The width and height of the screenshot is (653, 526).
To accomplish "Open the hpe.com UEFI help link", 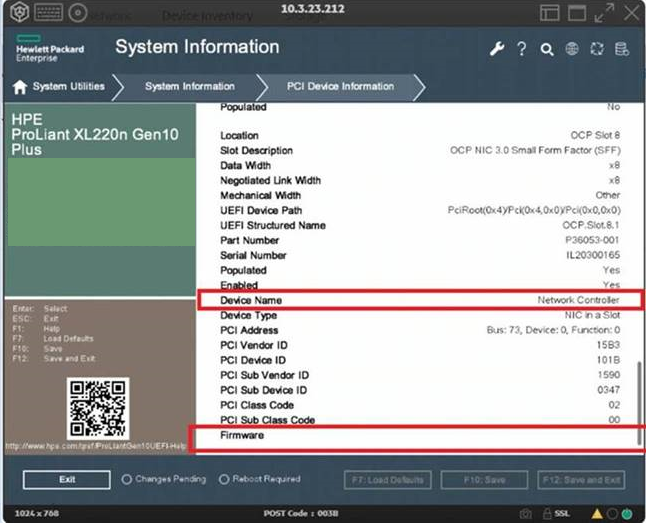I will (96, 446).
